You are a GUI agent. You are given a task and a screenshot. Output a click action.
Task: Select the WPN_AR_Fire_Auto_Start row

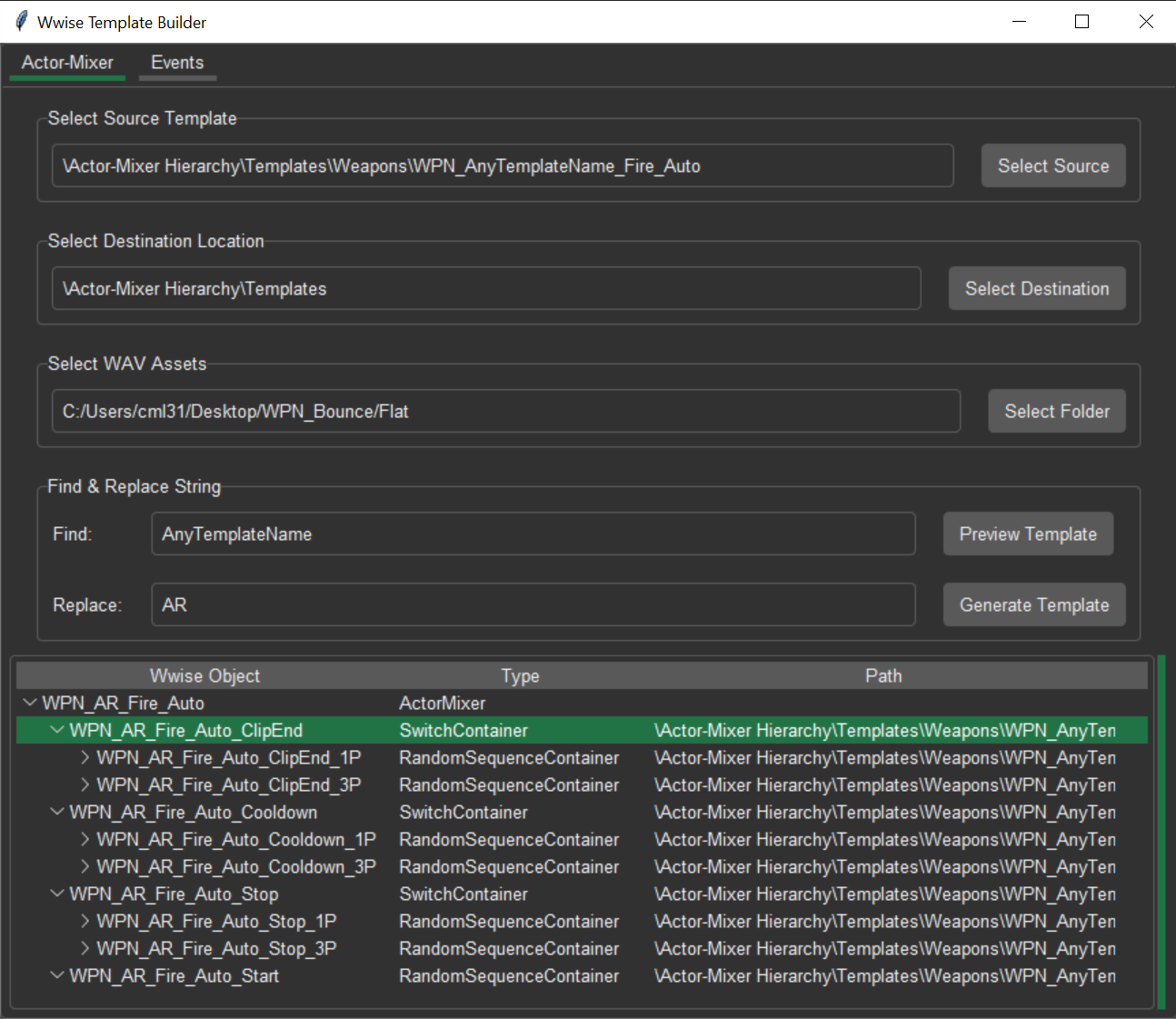[582, 975]
